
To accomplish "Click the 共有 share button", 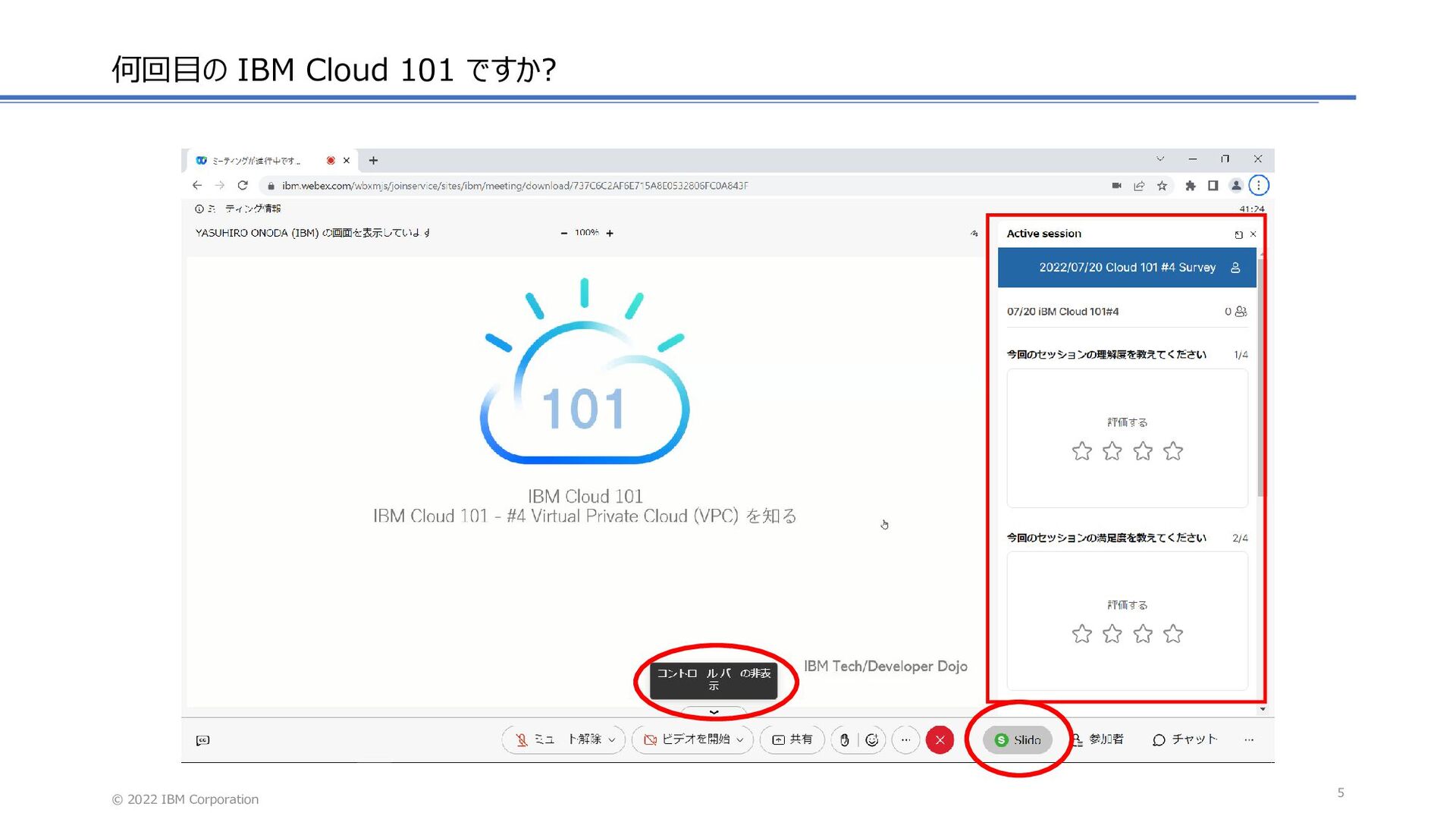I will 792,739.
